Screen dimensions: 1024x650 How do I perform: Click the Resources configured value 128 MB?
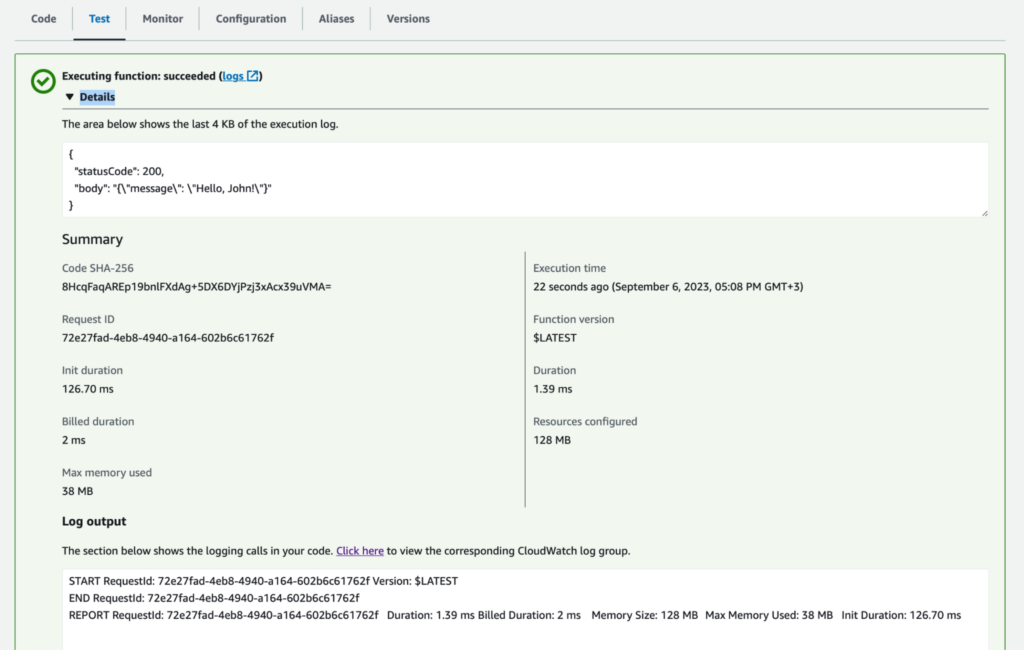pos(552,440)
